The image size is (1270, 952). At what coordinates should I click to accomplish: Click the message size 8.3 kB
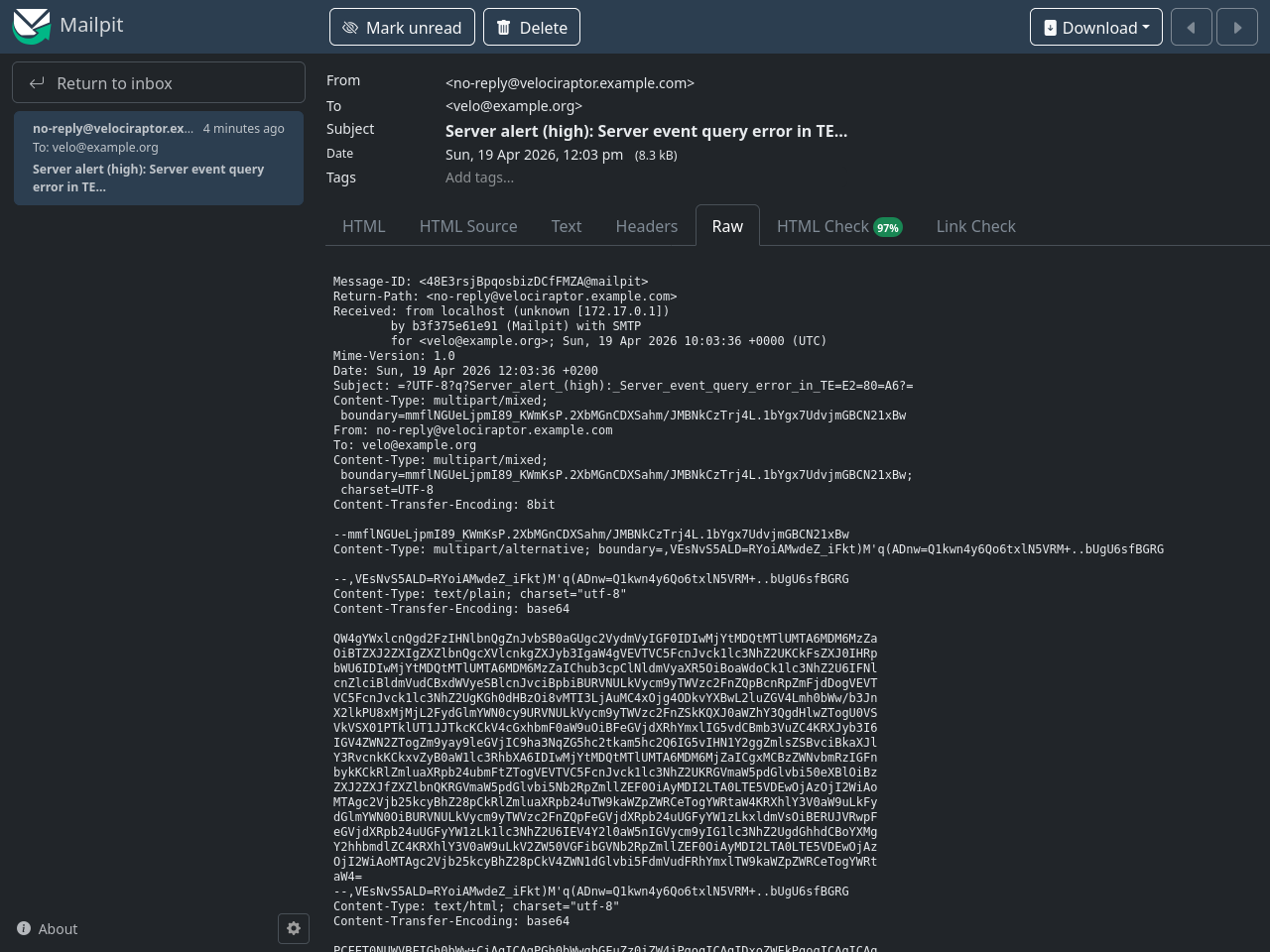656,156
